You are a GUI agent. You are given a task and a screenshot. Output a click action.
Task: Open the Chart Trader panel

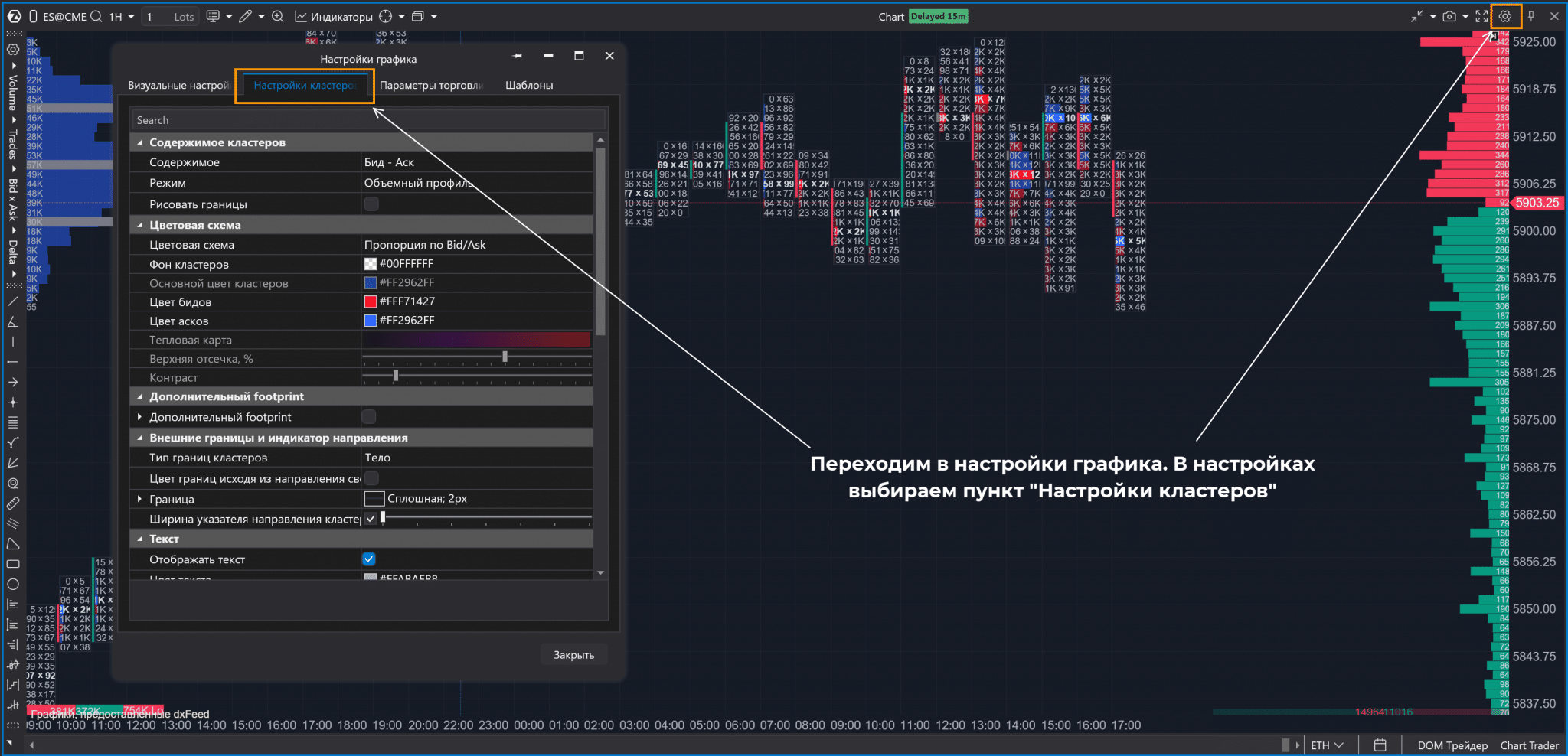tap(1529, 745)
